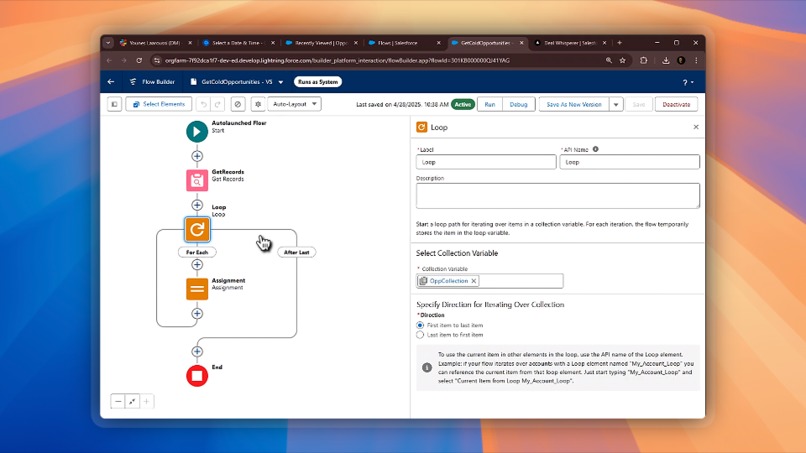Select the orange Loop element on canvas
The image size is (806, 453).
click(197, 229)
